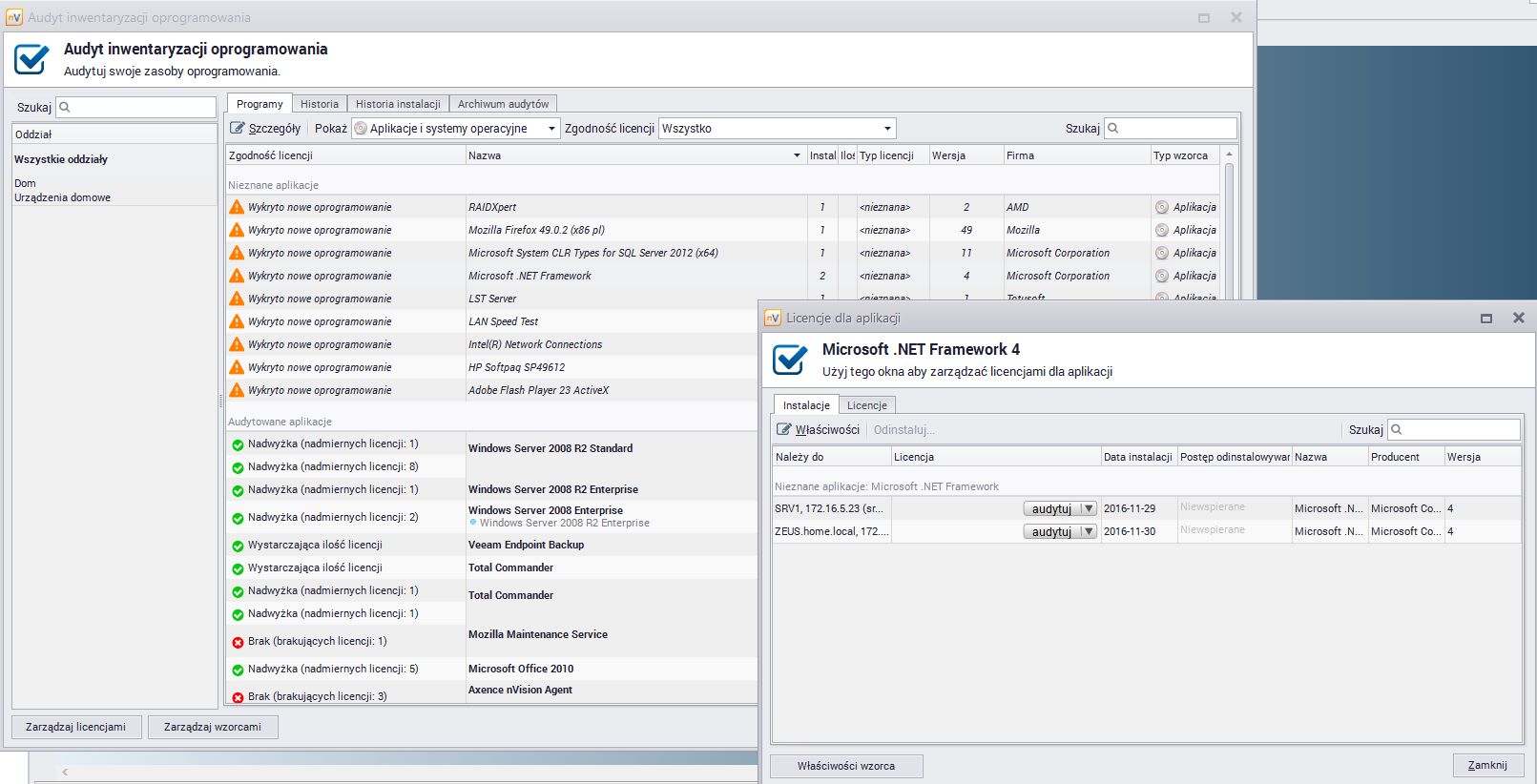This screenshot has height=784, width=1537.
Task: Switch to Archiwum audytów tab
Action: [x=503, y=104]
